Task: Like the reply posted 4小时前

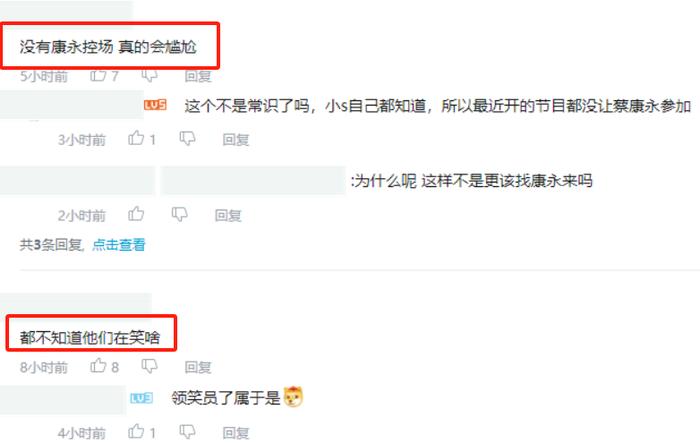Action: click(136, 431)
